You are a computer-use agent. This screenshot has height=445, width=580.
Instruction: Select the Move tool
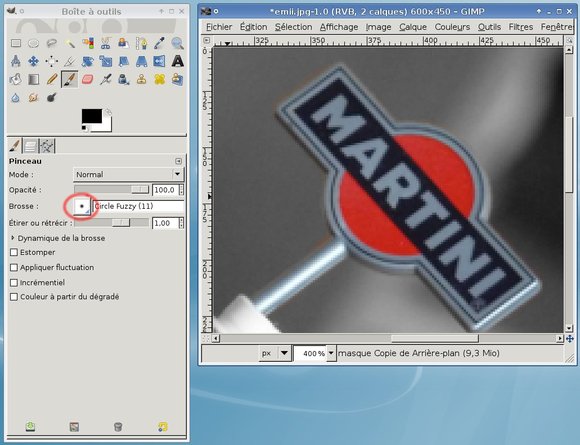click(34, 61)
